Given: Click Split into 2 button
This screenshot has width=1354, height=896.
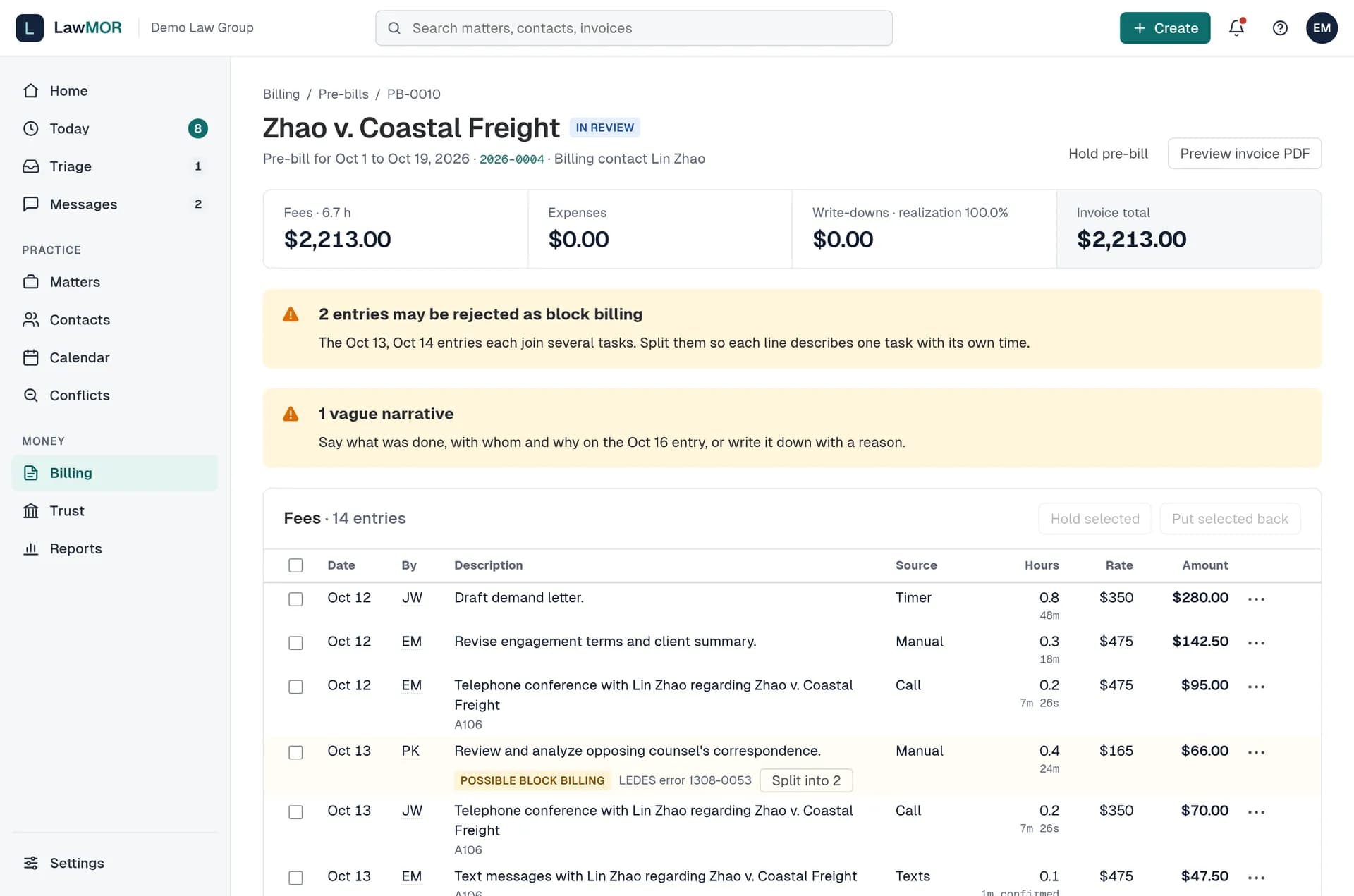Looking at the screenshot, I should pos(806,780).
